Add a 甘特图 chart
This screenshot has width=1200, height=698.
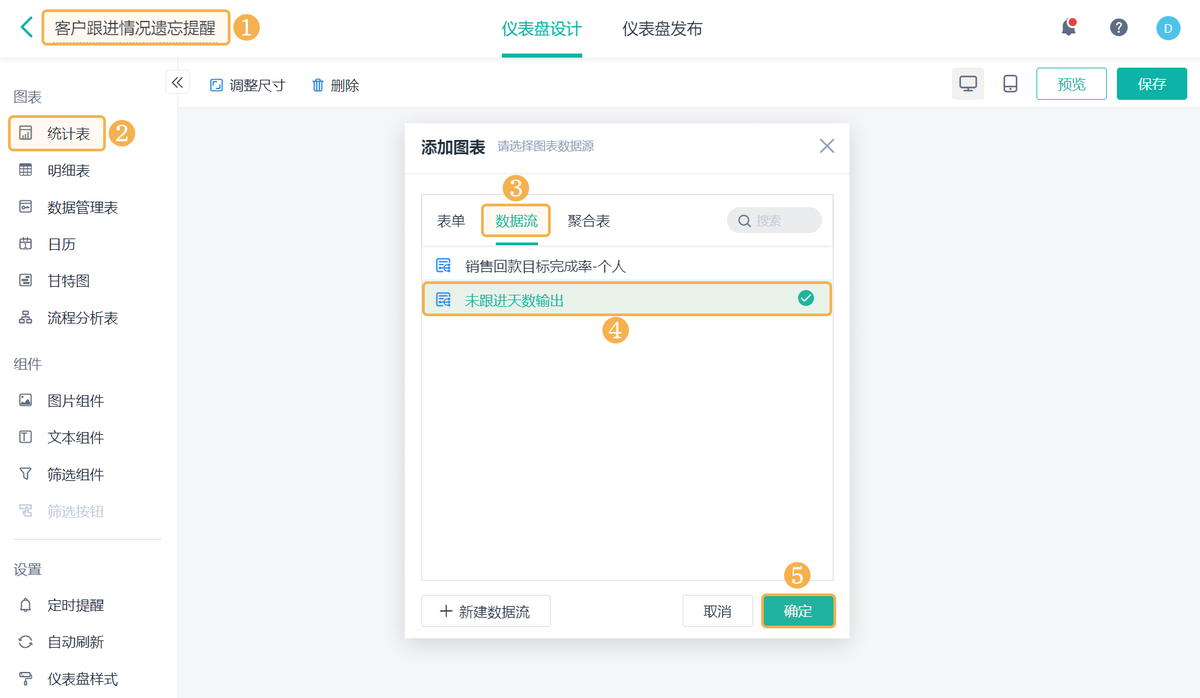point(68,281)
